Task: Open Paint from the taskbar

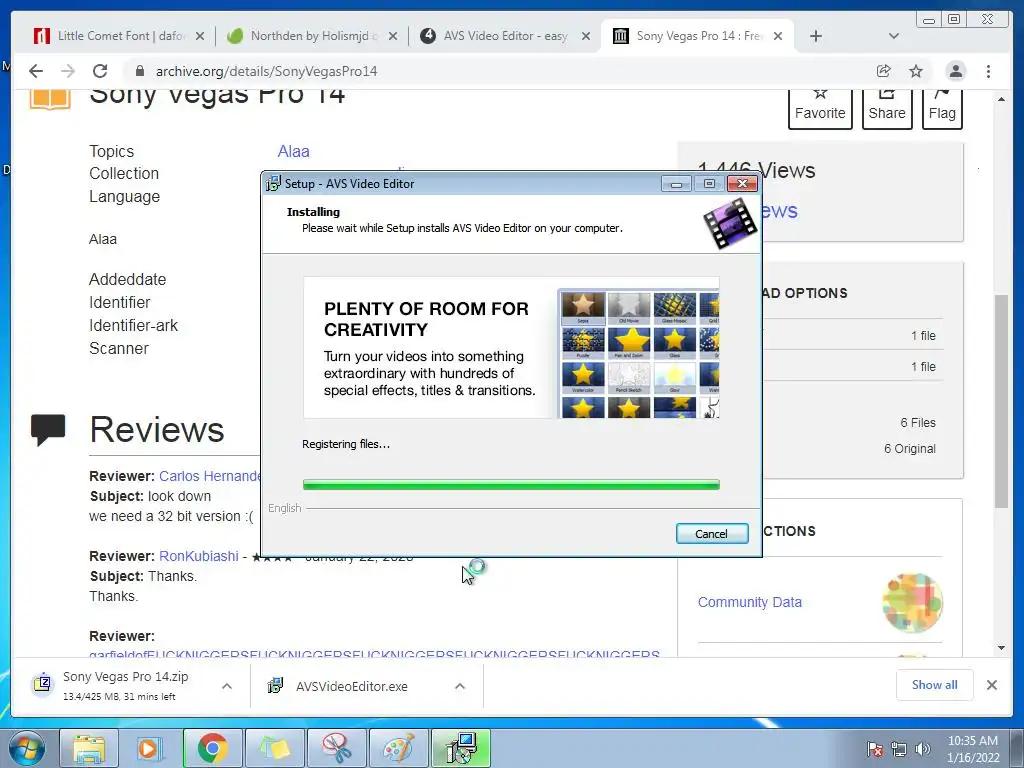Action: point(398,748)
